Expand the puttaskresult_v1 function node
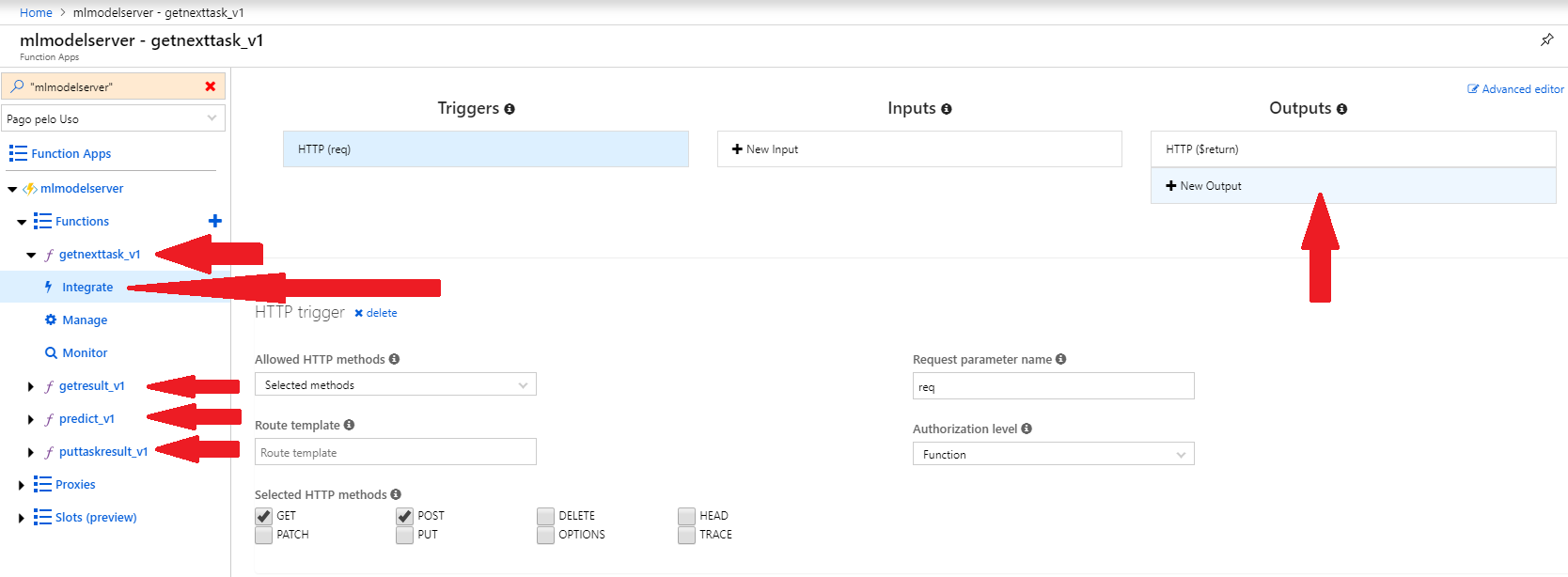This screenshot has height=577, width=1568. coord(31,452)
